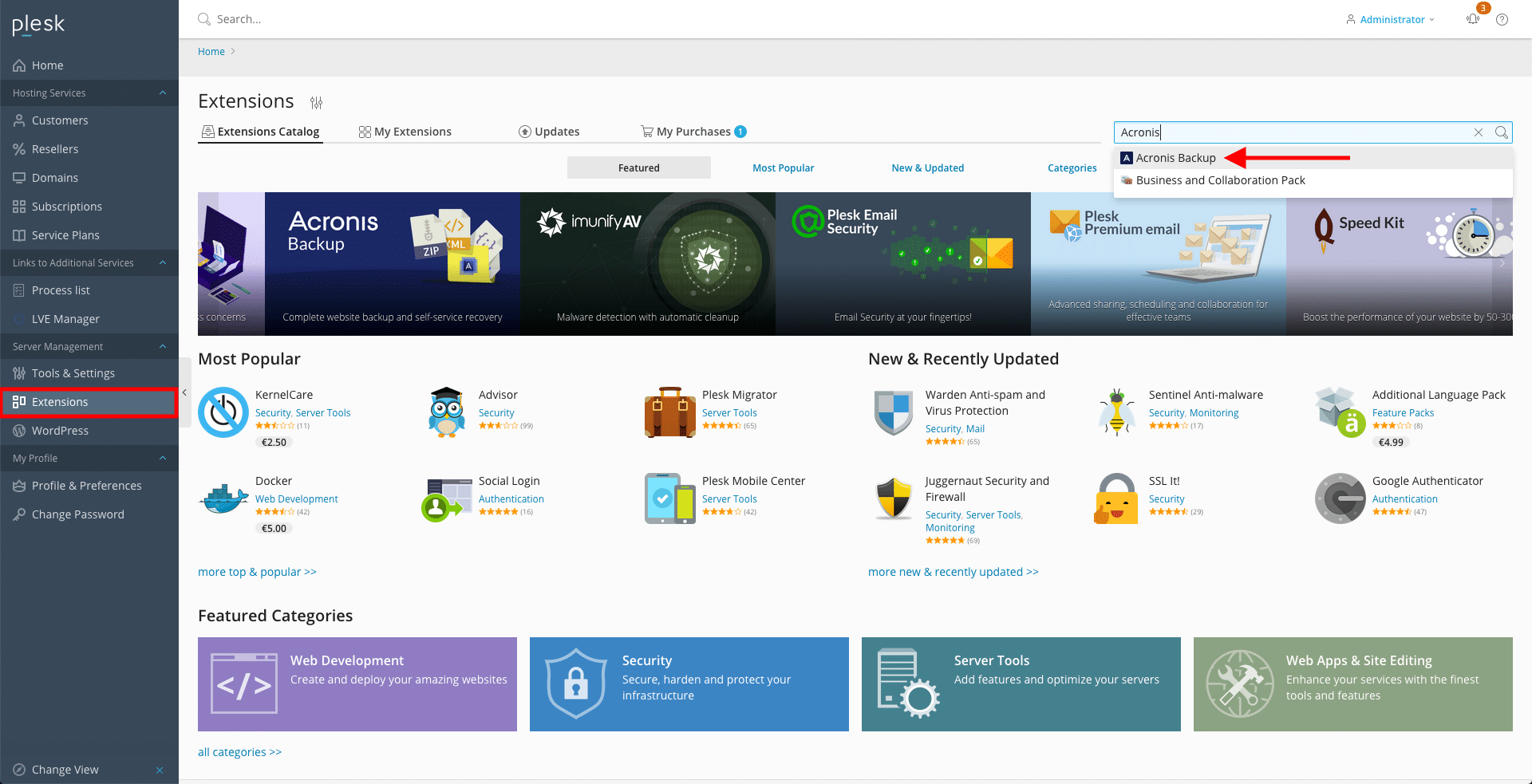Viewport: 1532px width, 784px height.
Task: Open Change Password in the sidebar
Action: tap(89, 514)
